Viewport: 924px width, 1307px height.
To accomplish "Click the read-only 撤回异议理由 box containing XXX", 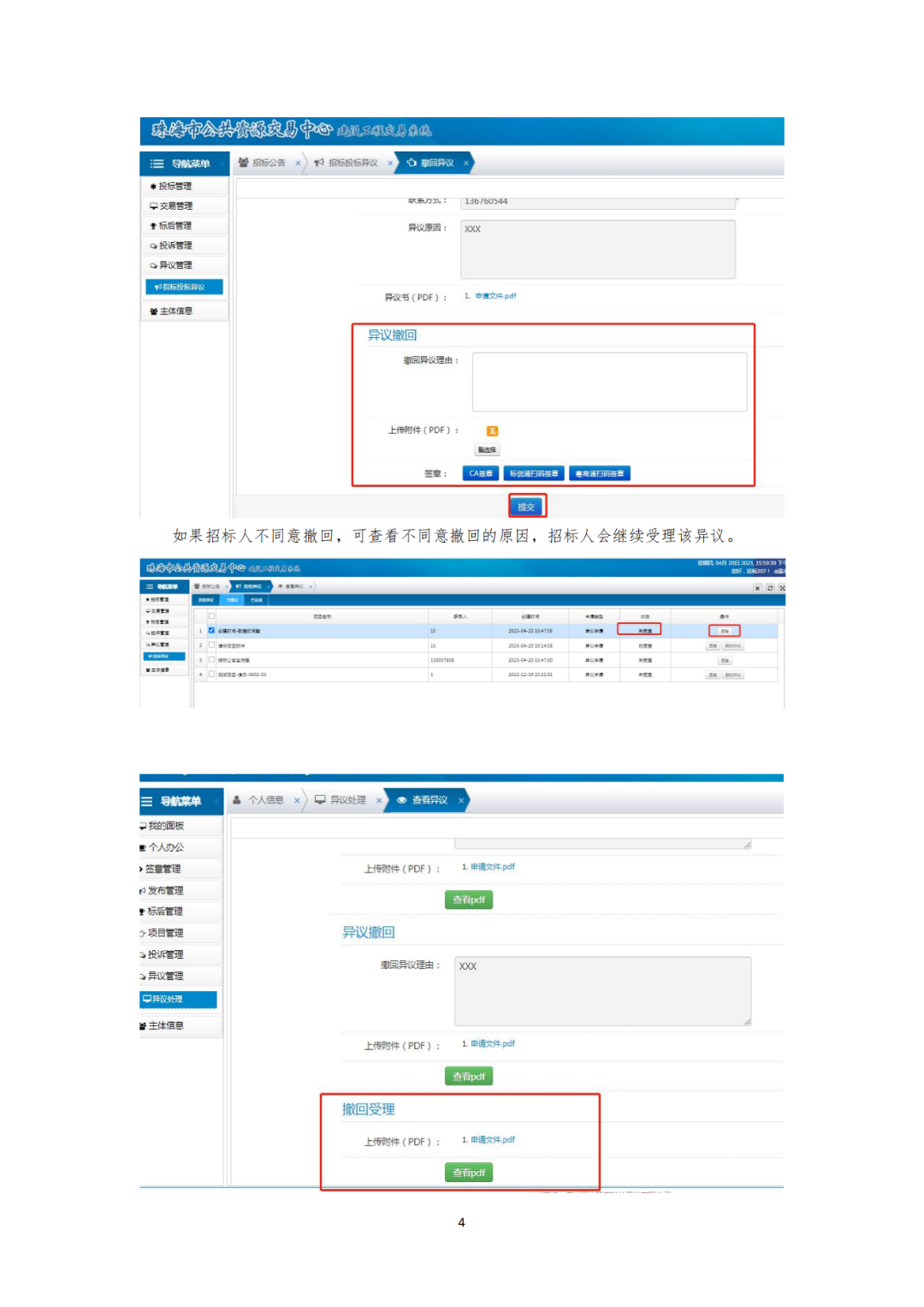I will click(x=603, y=991).
